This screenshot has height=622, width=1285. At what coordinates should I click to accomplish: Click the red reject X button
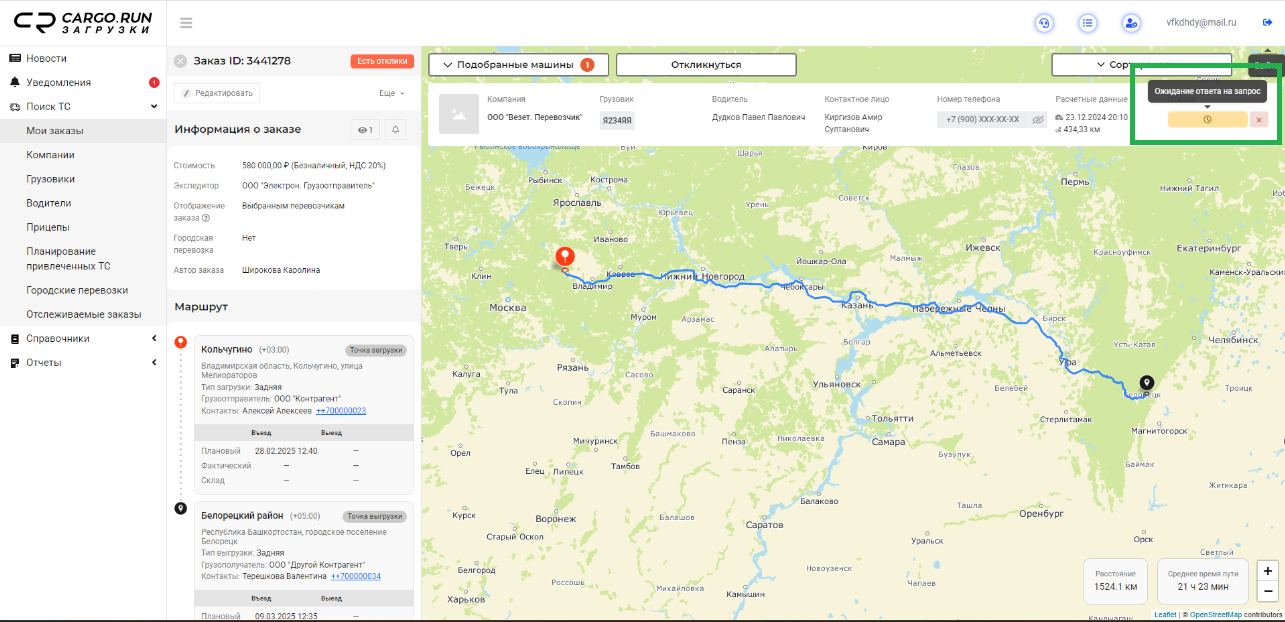[x=1259, y=119]
